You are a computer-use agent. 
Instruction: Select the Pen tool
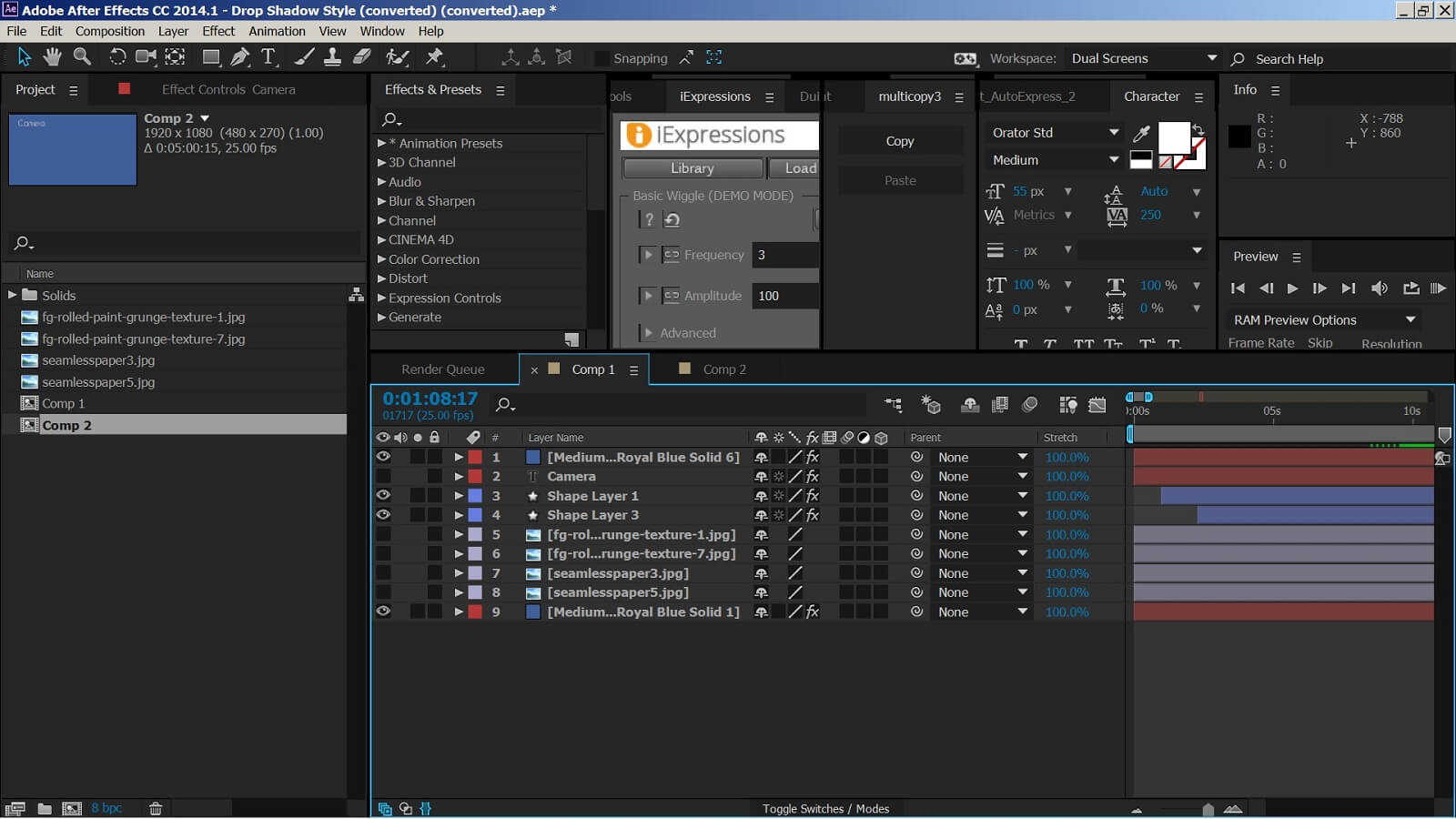tap(240, 57)
